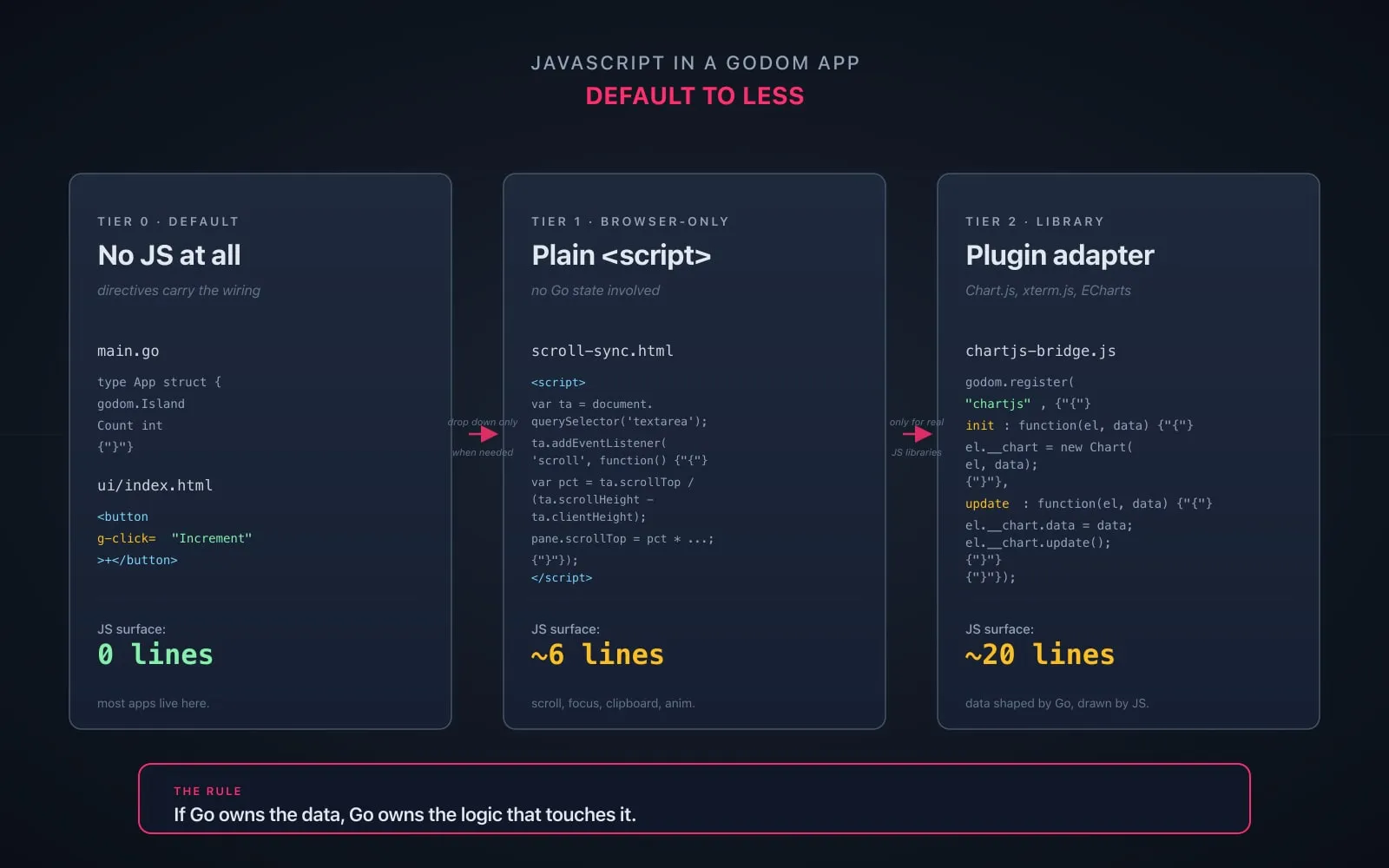The height and width of the screenshot is (868, 1389).
Task: Click the "godom.Island" code line
Action: (141, 404)
